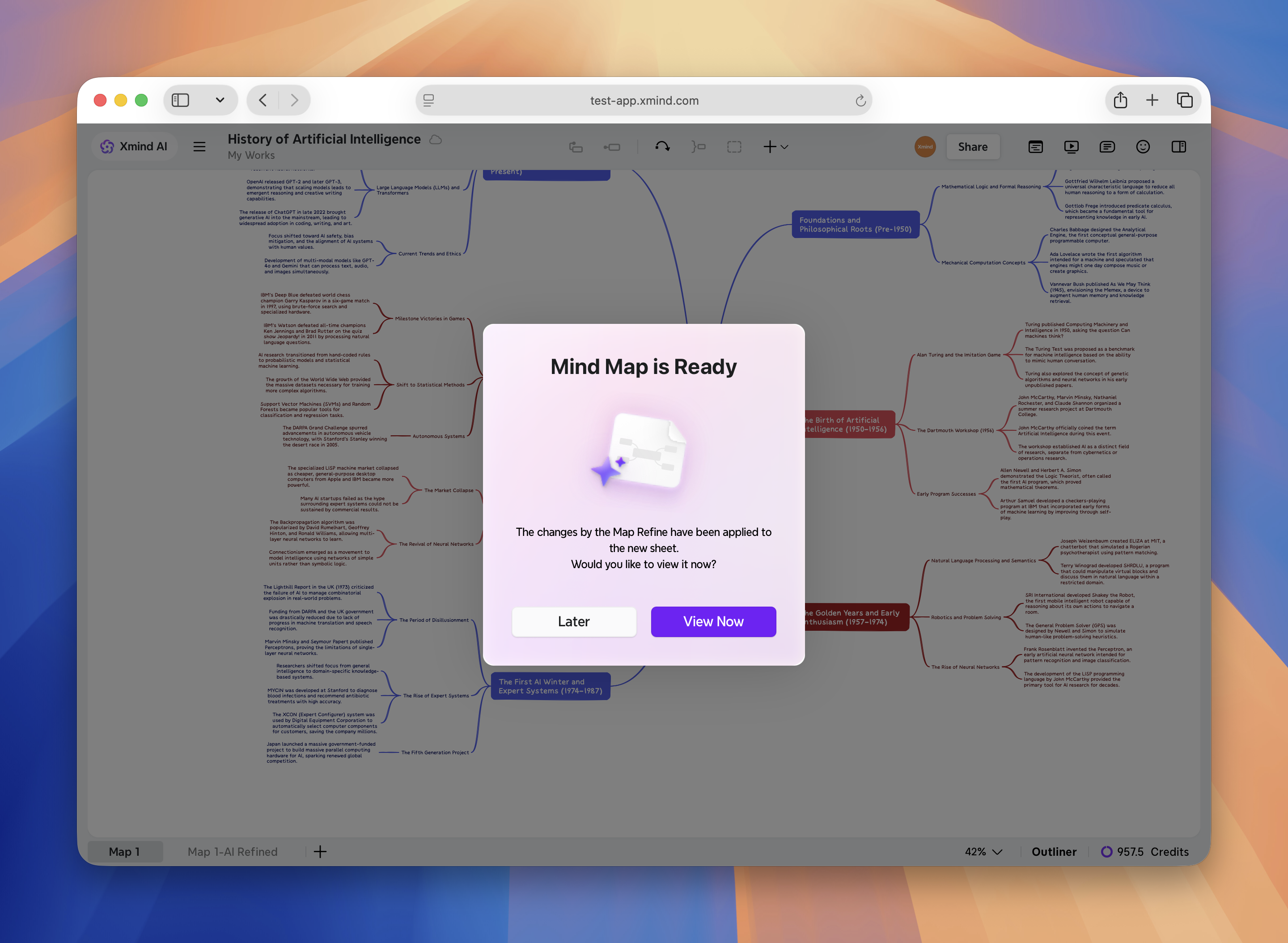Open a new Safari tab
Viewport: 1288px width, 943px height.
click(x=1152, y=101)
